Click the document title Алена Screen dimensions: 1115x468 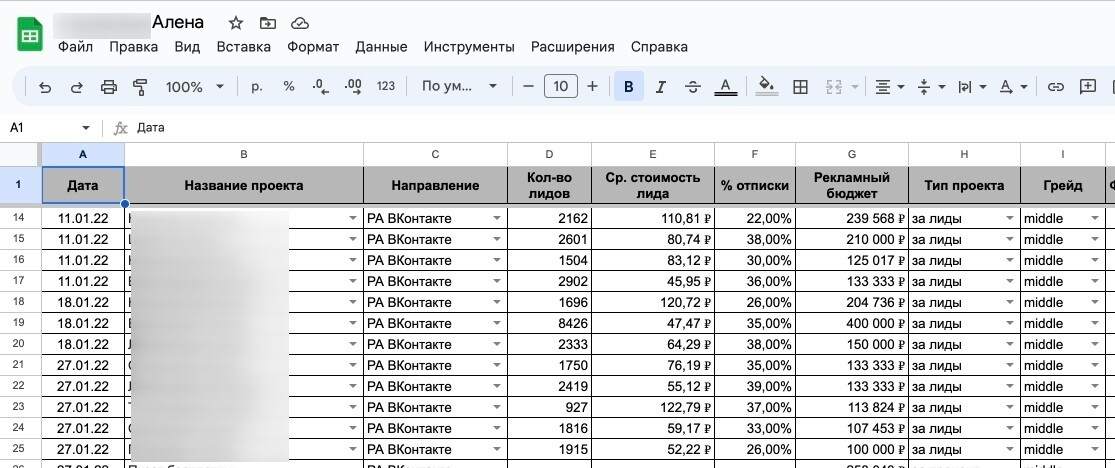[178, 23]
